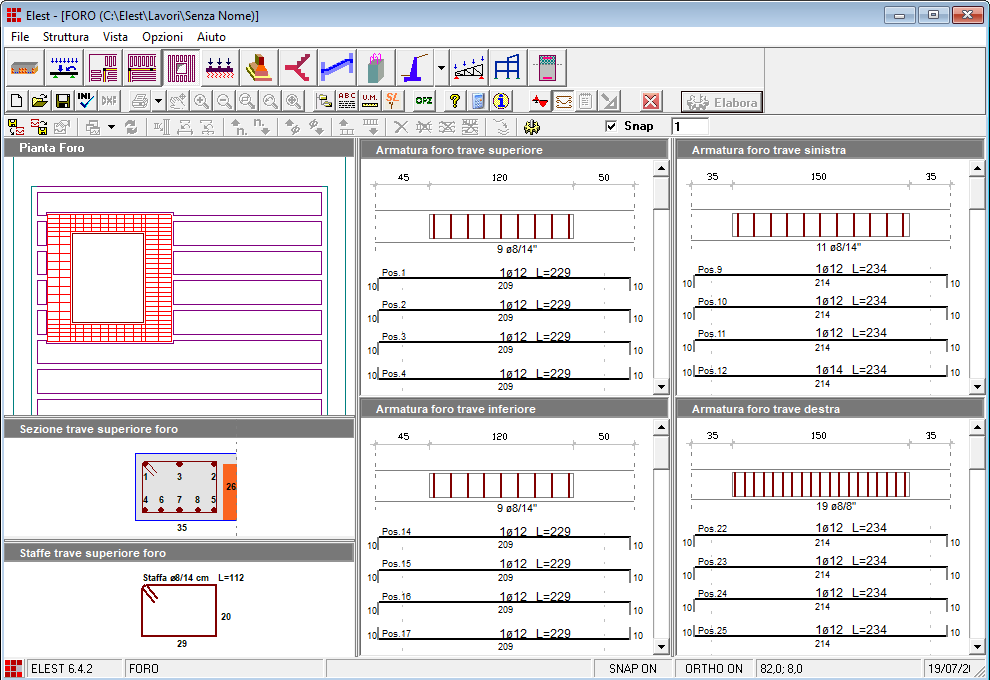The image size is (990, 680).
Task: Open the Opzioni menu
Action: tap(162, 36)
